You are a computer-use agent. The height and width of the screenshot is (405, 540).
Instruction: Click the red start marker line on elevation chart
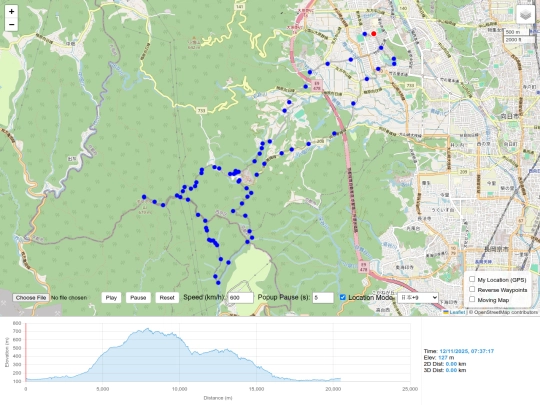(26, 352)
